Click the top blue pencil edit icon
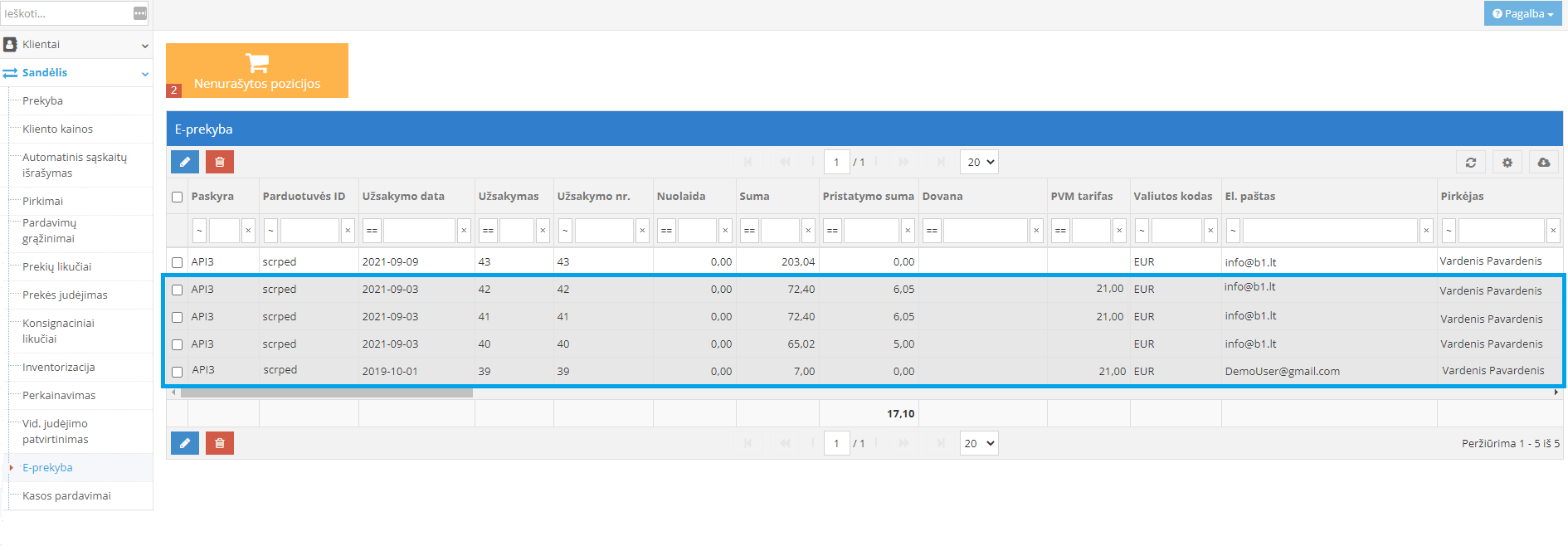 tap(184, 162)
